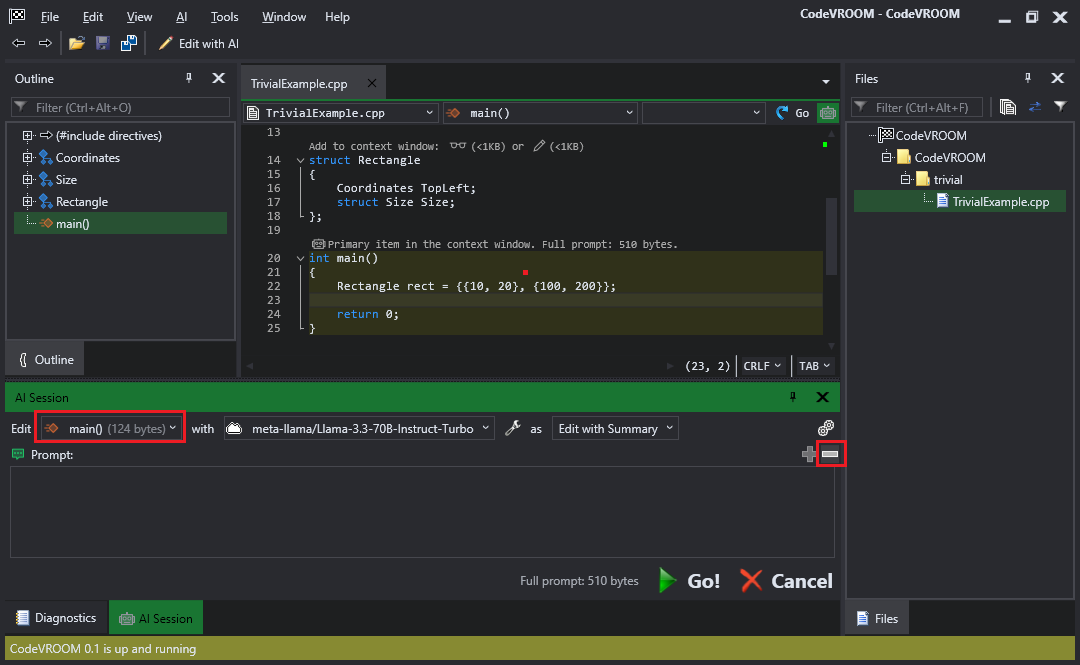Expand the Rectangle outline node
Image resolution: width=1080 pixels, height=665 pixels.
[28, 202]
